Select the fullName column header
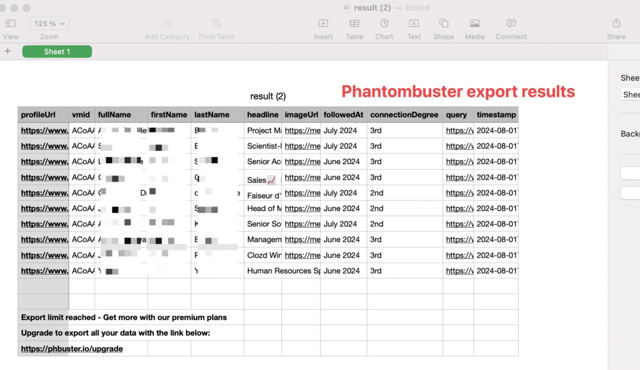This screenshot has height=370, width=640. click(x=121, y=115)
